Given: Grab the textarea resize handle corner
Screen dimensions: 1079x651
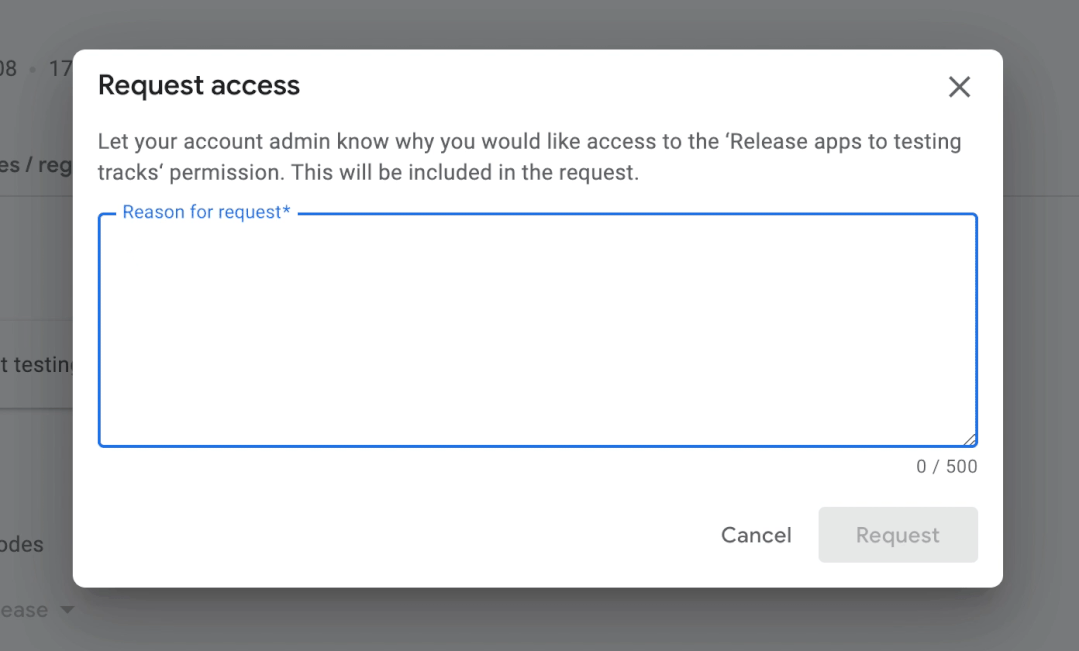Looking at the screenshot, I should (x=970, y=439).
